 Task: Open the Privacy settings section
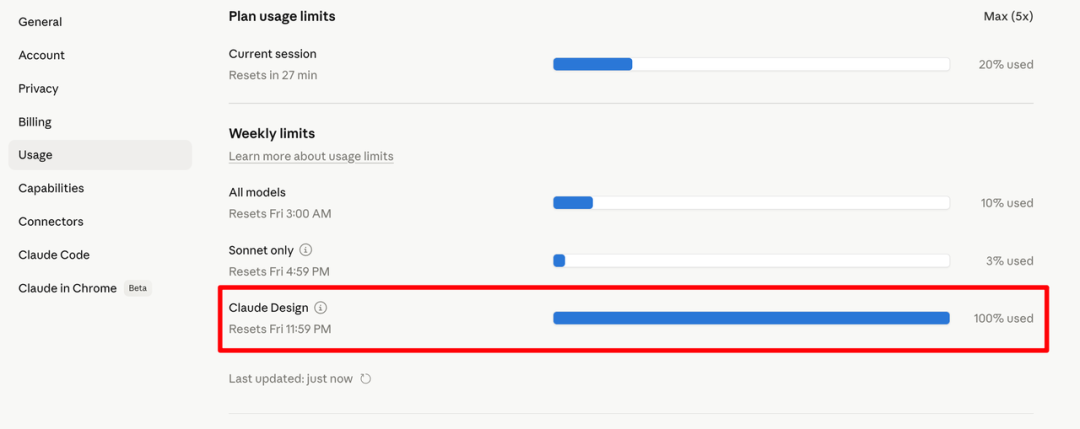pos(39,88)
